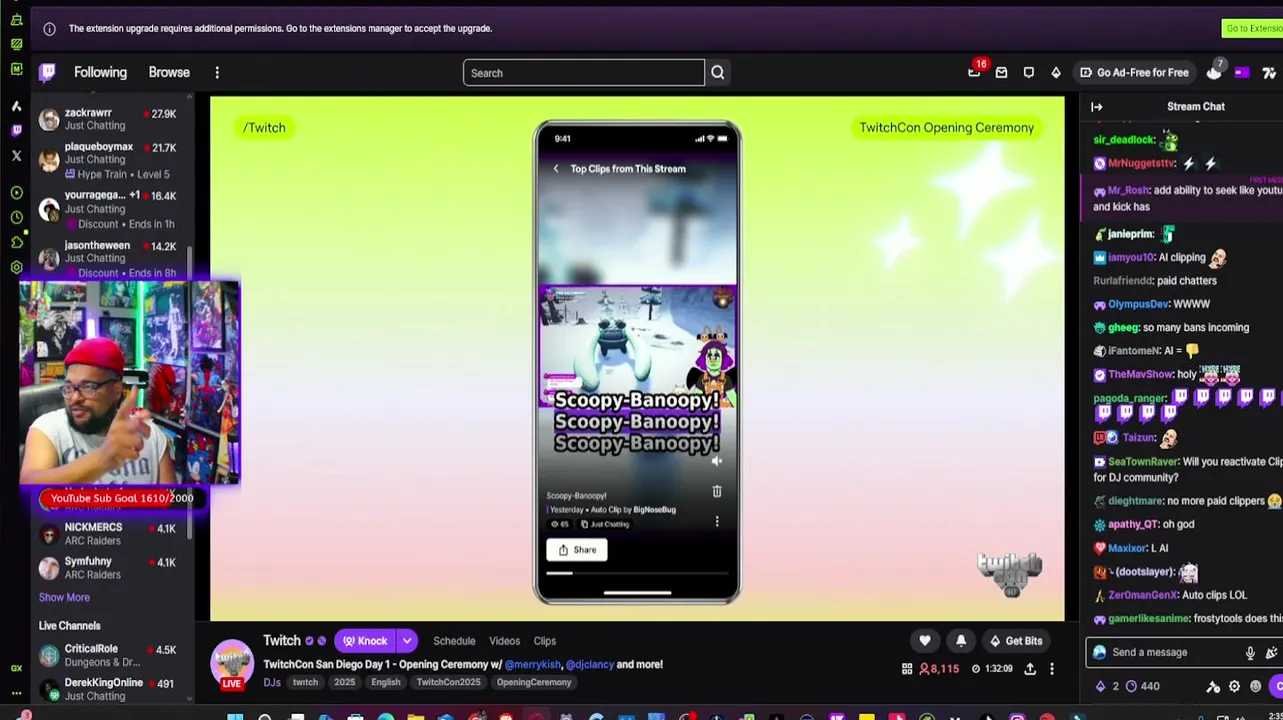Open the channel Clips tab
This screenshot has height=720, width=1283.
(x=544, y=641)
